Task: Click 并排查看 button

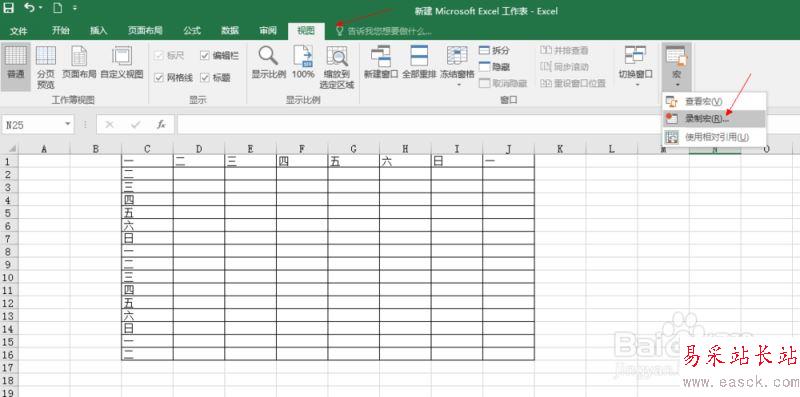Action: (564, 51)
